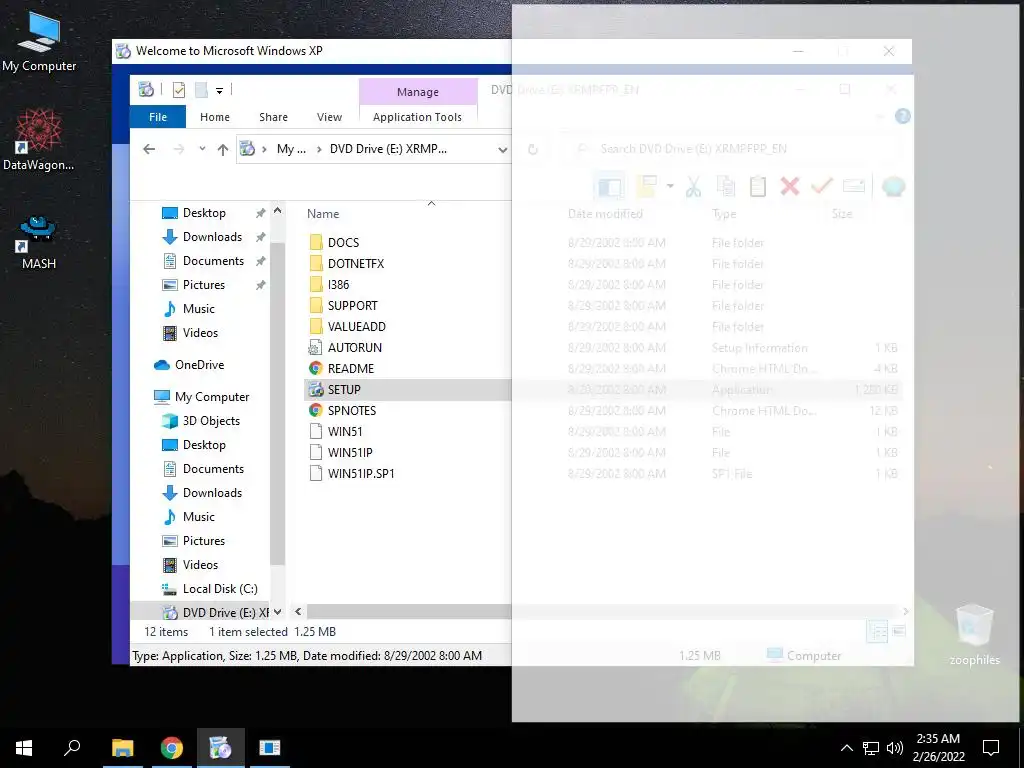Click the Forward navigation arrow

point(178,149)
